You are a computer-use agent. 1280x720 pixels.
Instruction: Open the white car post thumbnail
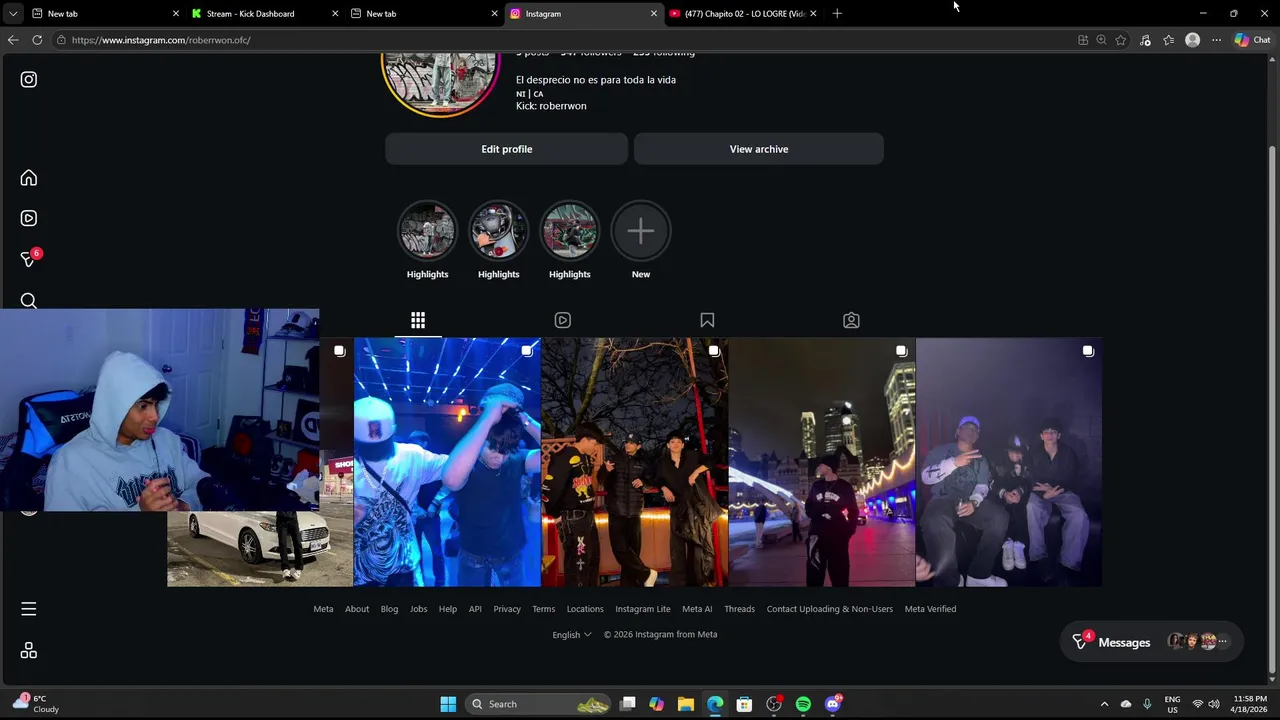click(x=260, y=548)
